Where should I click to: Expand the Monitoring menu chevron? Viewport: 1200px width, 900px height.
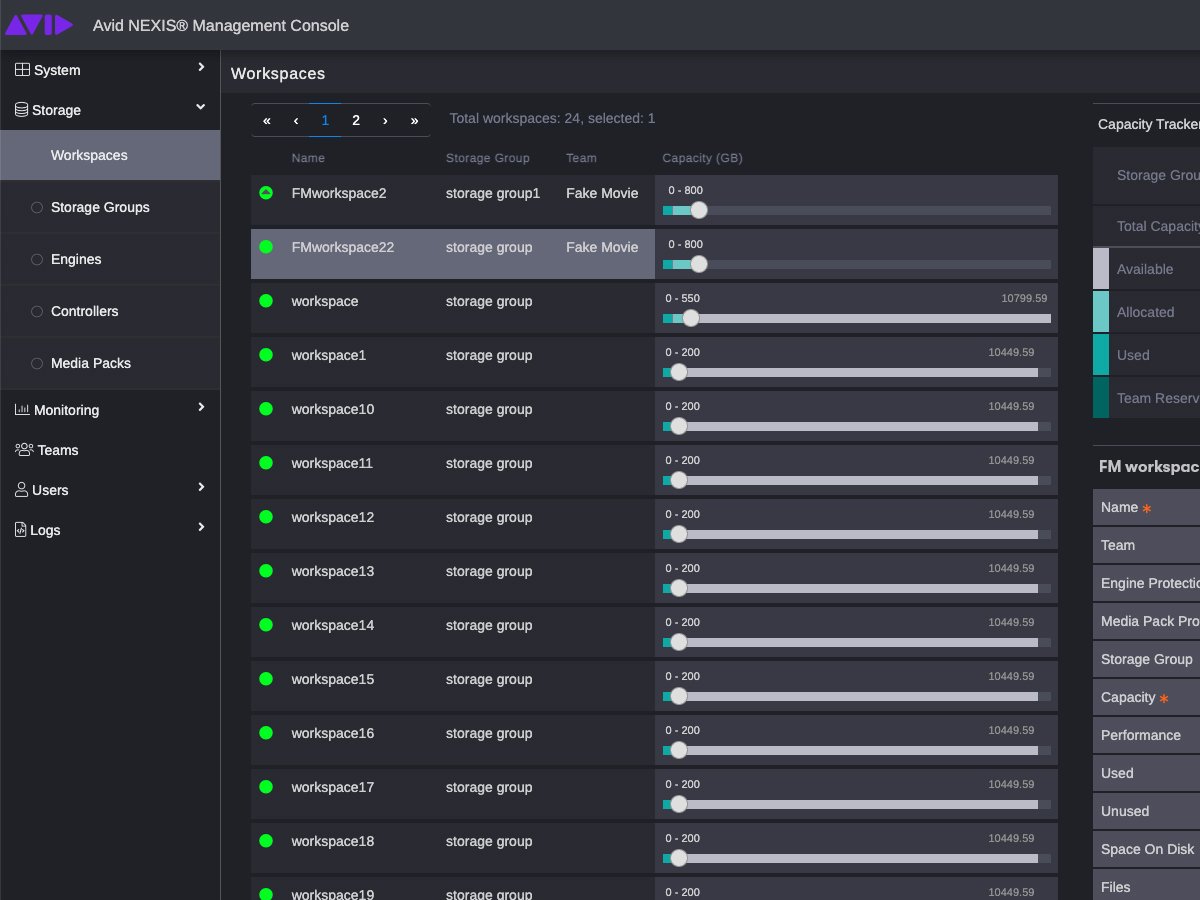click(201, 407)
